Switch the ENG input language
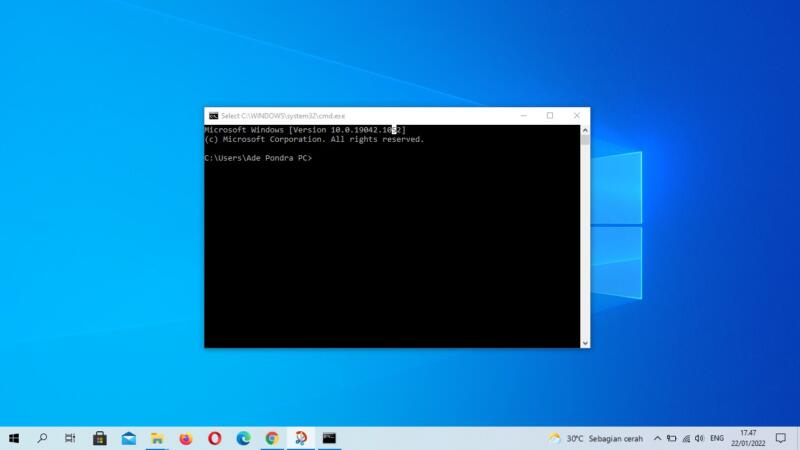The height and width of the screenshot is (450, 800). point(717,438)
